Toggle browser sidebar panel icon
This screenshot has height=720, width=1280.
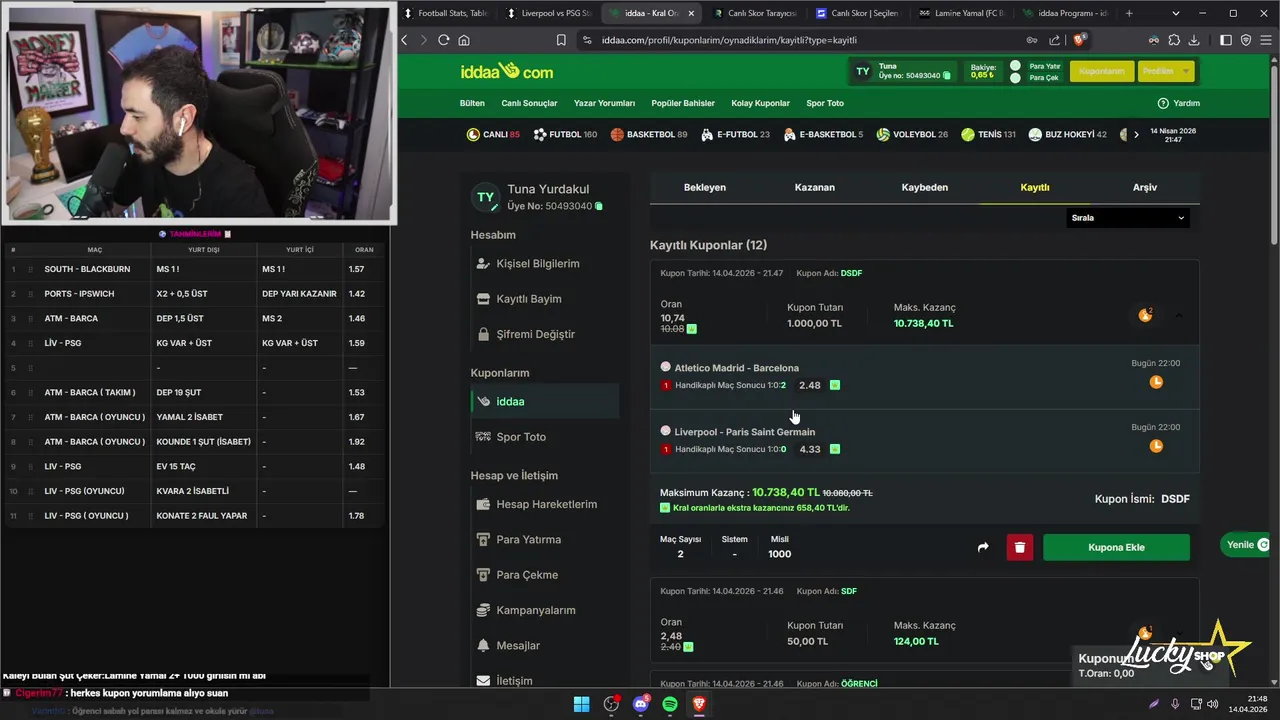click(1226, 40)
